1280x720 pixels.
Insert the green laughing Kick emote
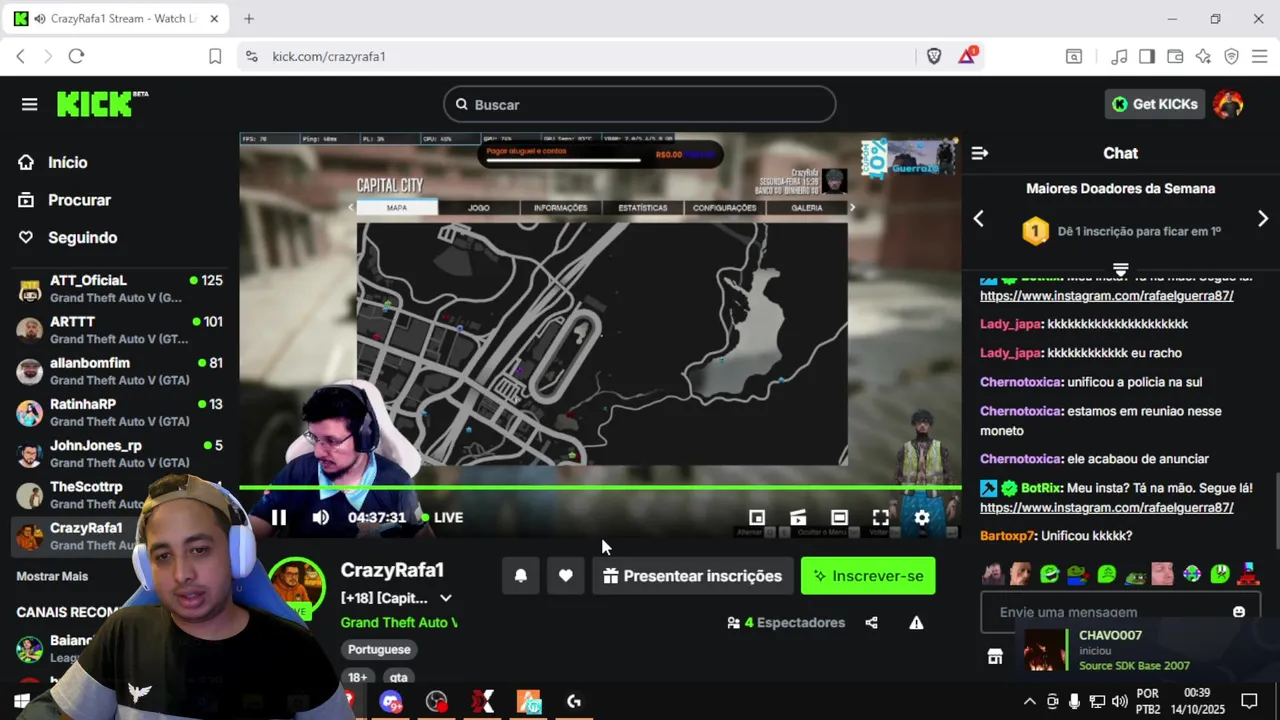1049,574
